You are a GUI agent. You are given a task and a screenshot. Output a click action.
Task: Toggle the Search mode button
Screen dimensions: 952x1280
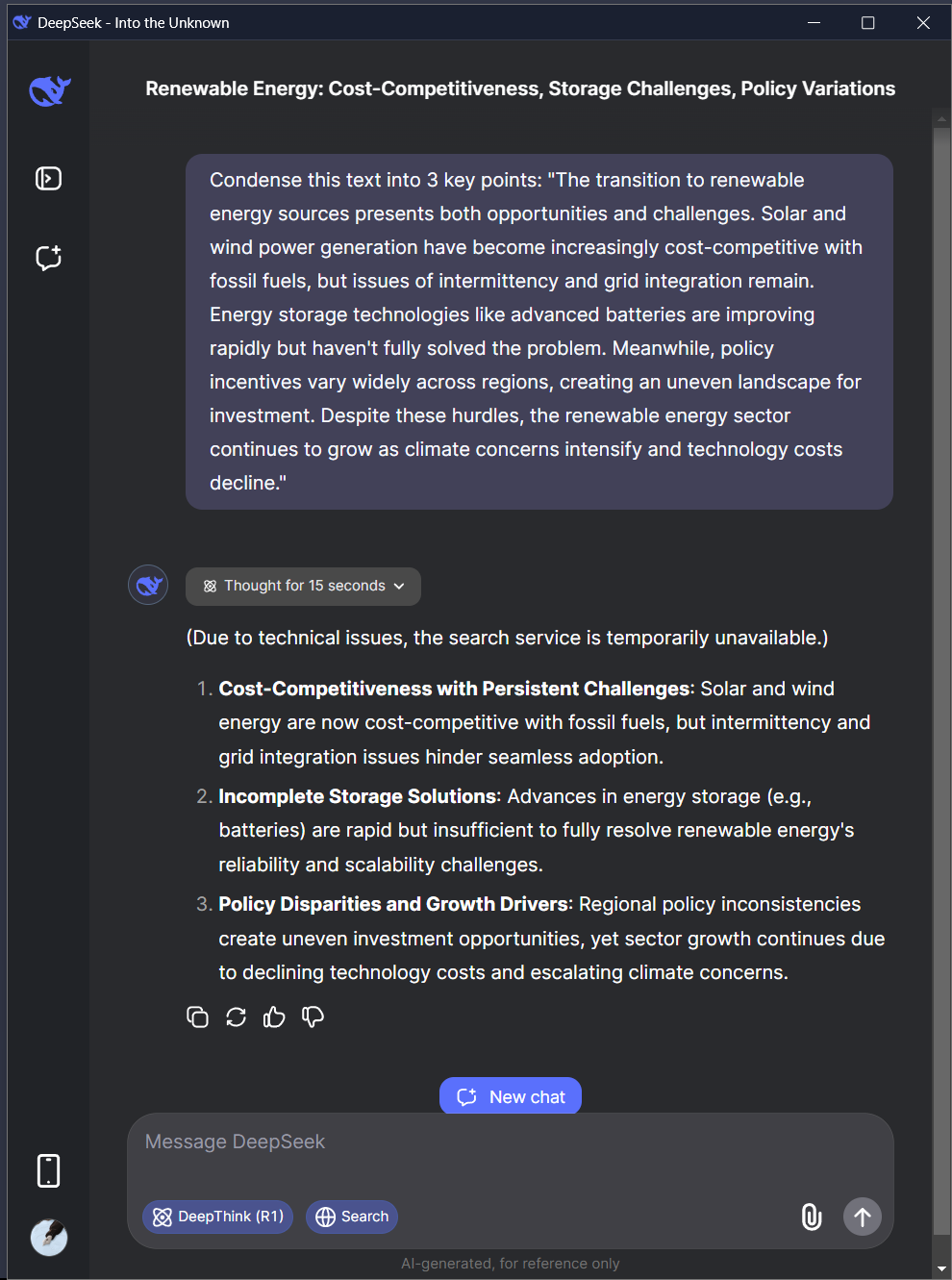tap(352, 1217)
